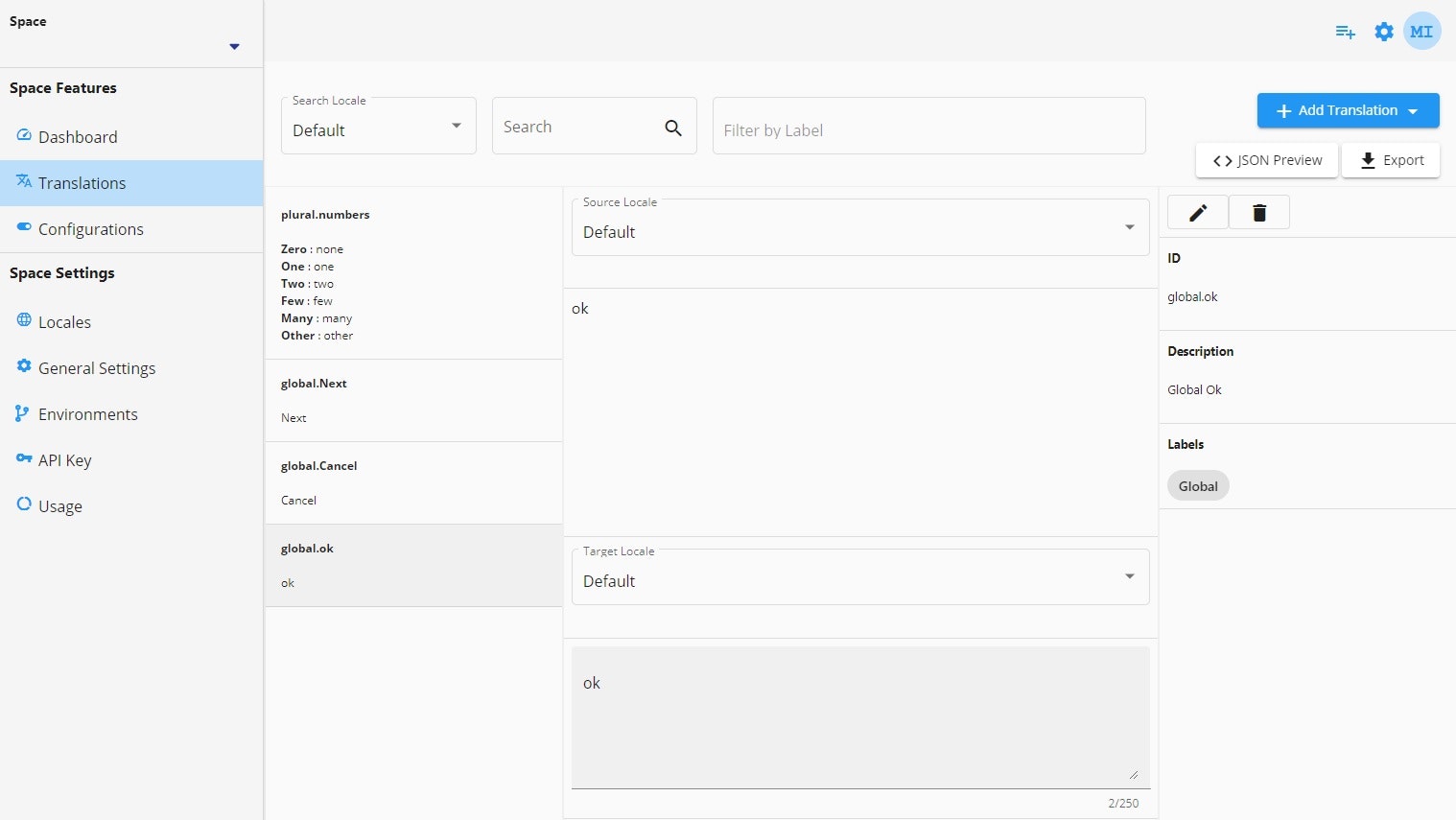The width and height of the screenshot is (1456, 820).
Task: Select the global.Next translation entry
Action: tap(413, 401)
